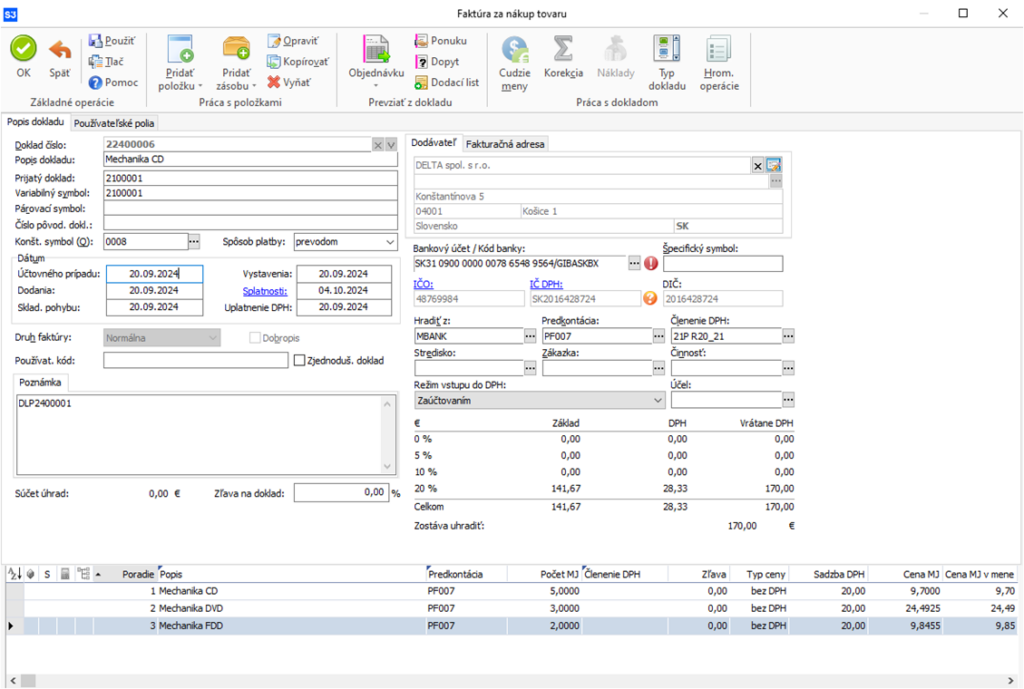Click the Vyňať red X icon
The height and width of the screenshot is (689, 1024).
(x=274, y=82)
